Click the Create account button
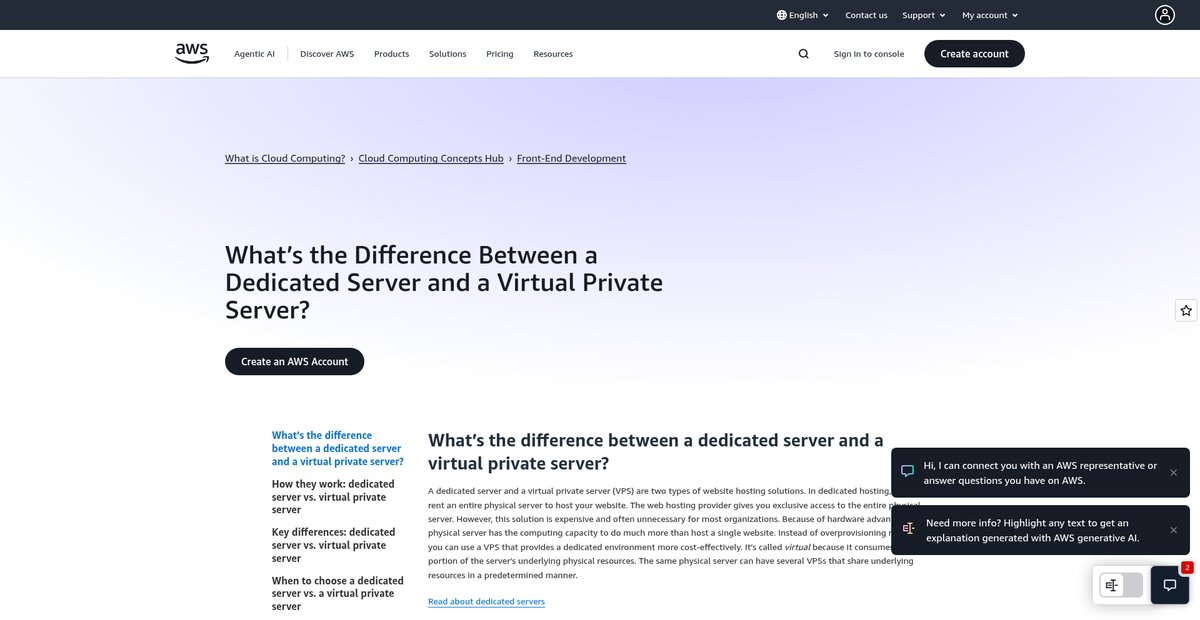Screen dimensions: 1200x620 click(x=974, y=54)
